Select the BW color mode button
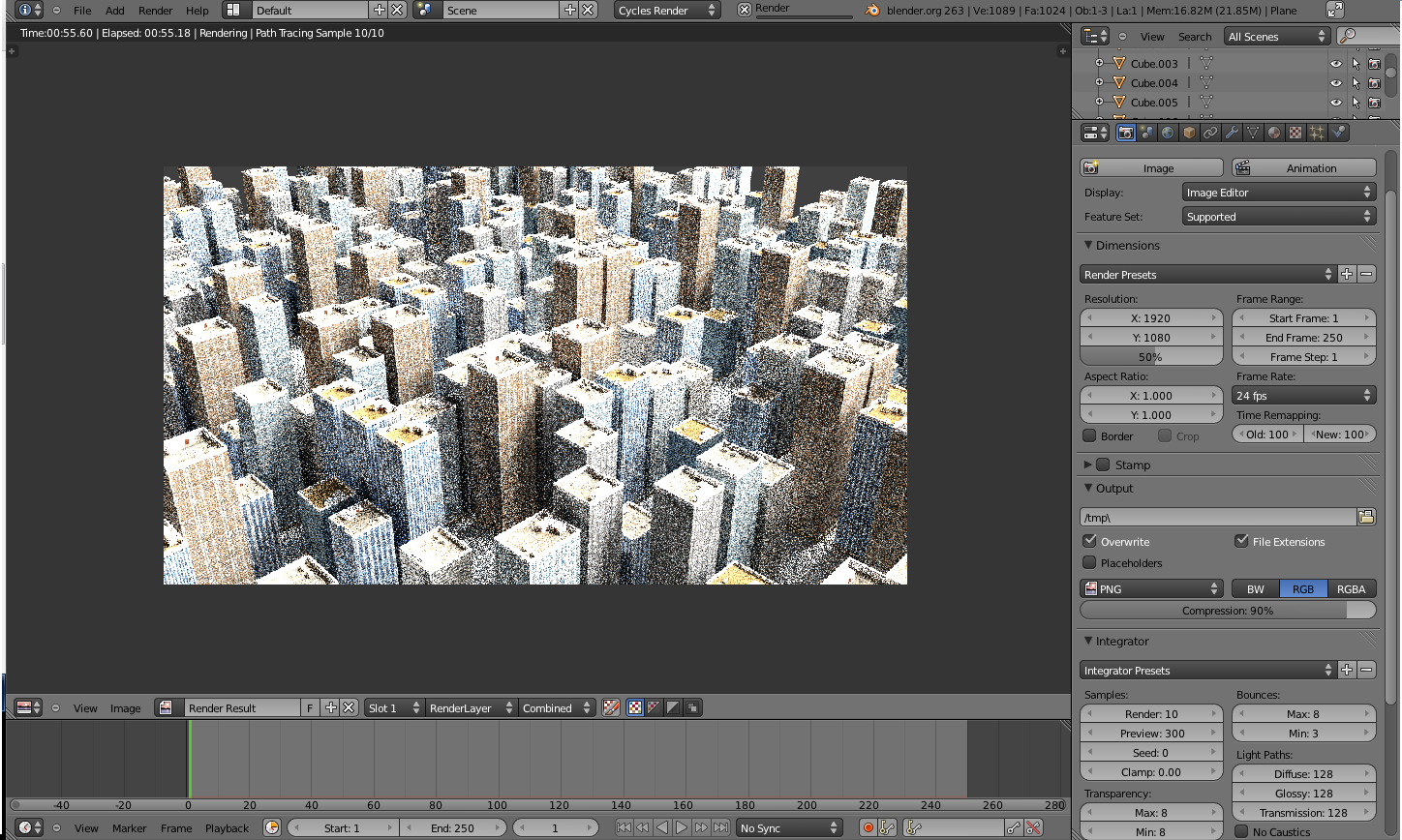This screenshot has width=1402, height=840. pyautogui.click(x=1256, y=589)
